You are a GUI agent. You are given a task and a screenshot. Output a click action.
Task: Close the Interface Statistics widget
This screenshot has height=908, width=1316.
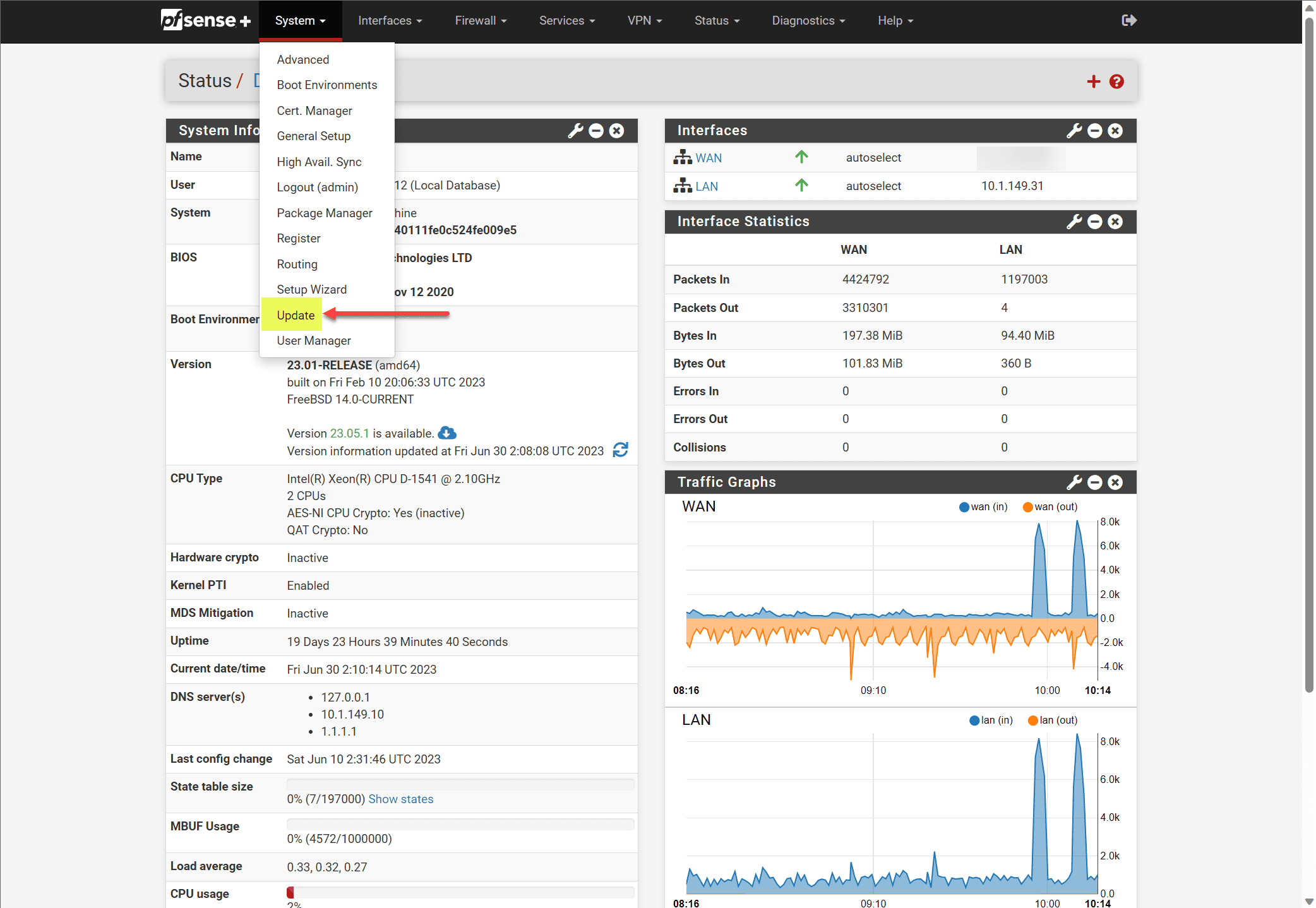(x=1116, y=222)
